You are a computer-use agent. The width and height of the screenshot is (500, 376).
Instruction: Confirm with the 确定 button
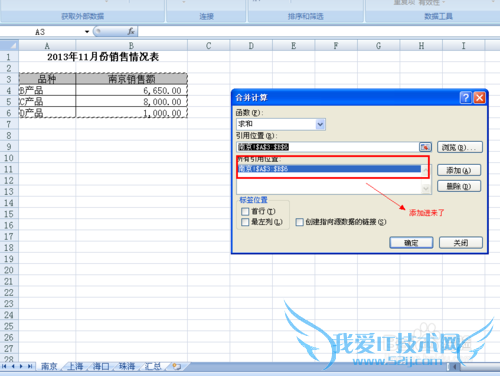coord(411,243)
